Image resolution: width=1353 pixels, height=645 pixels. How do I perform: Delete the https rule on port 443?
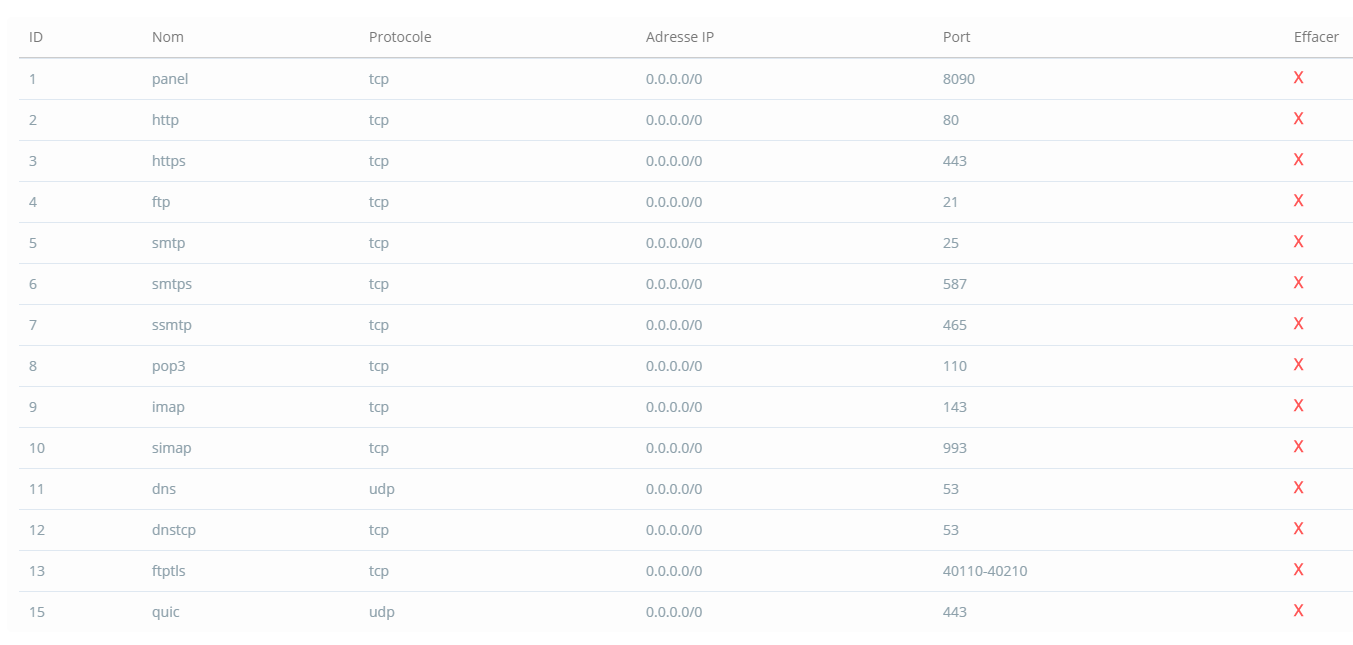coord(1298,160)
